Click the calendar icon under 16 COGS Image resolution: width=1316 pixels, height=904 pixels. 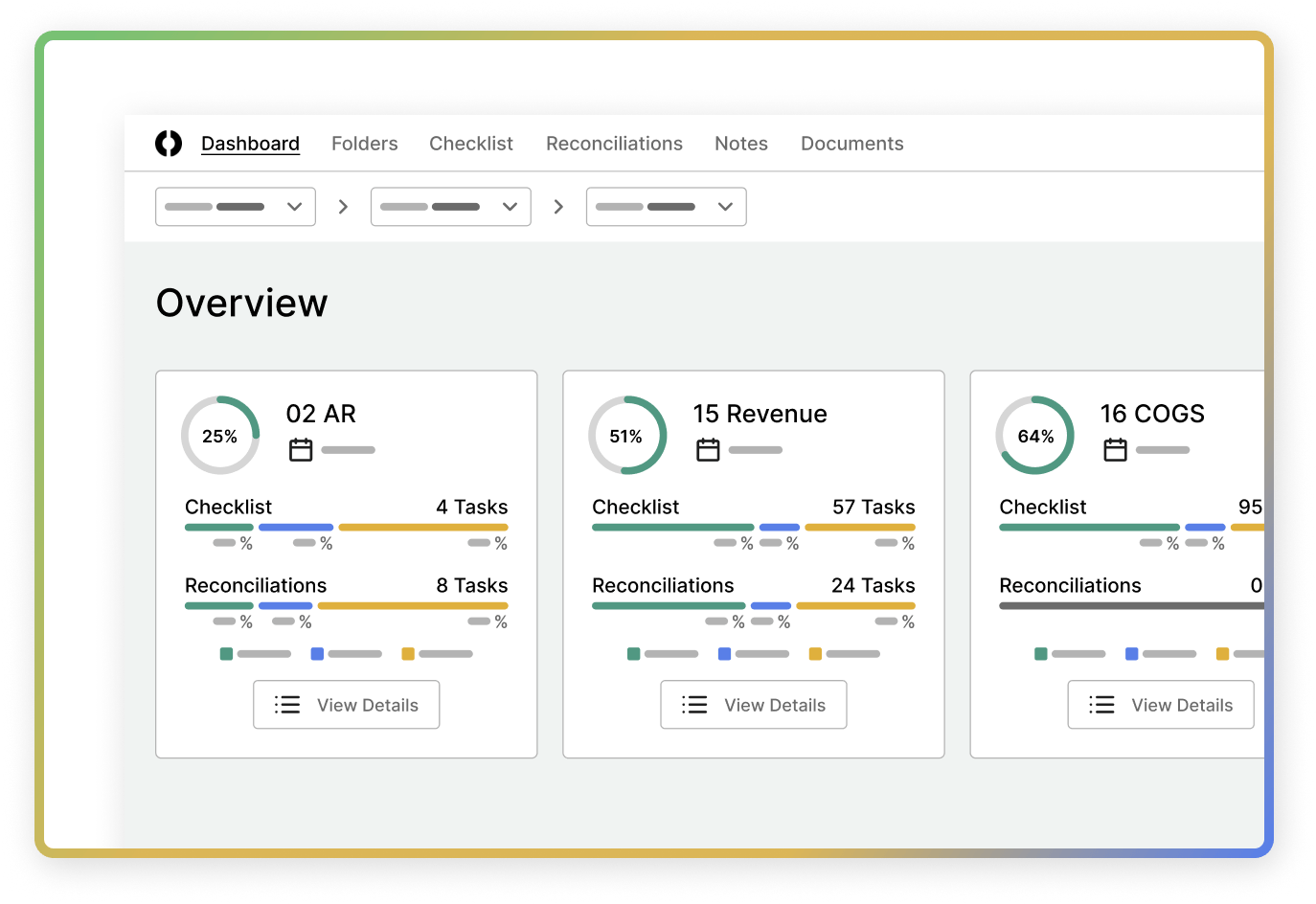(1115, 449)
